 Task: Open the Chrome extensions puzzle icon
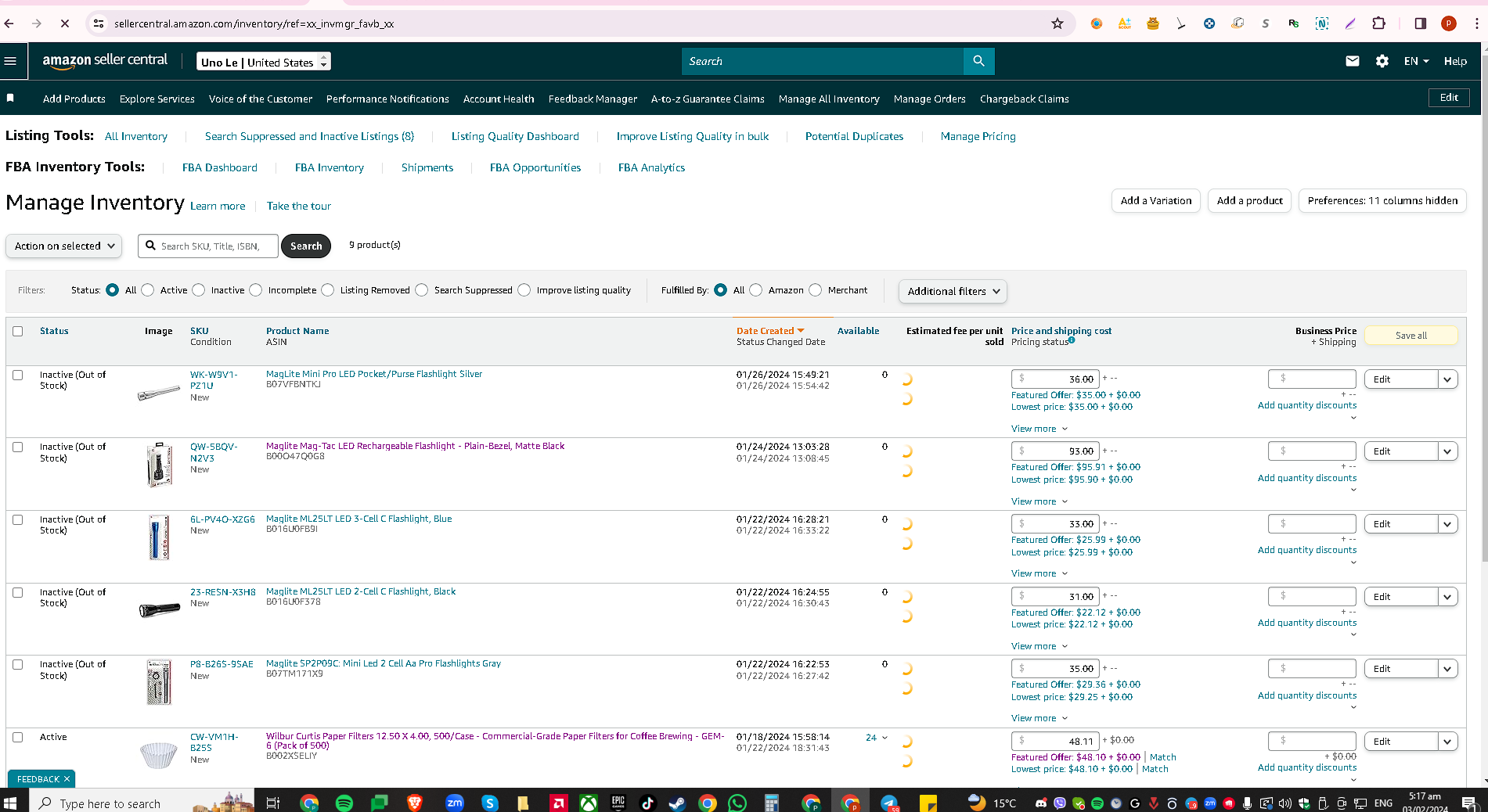(x=1378, y=23)
